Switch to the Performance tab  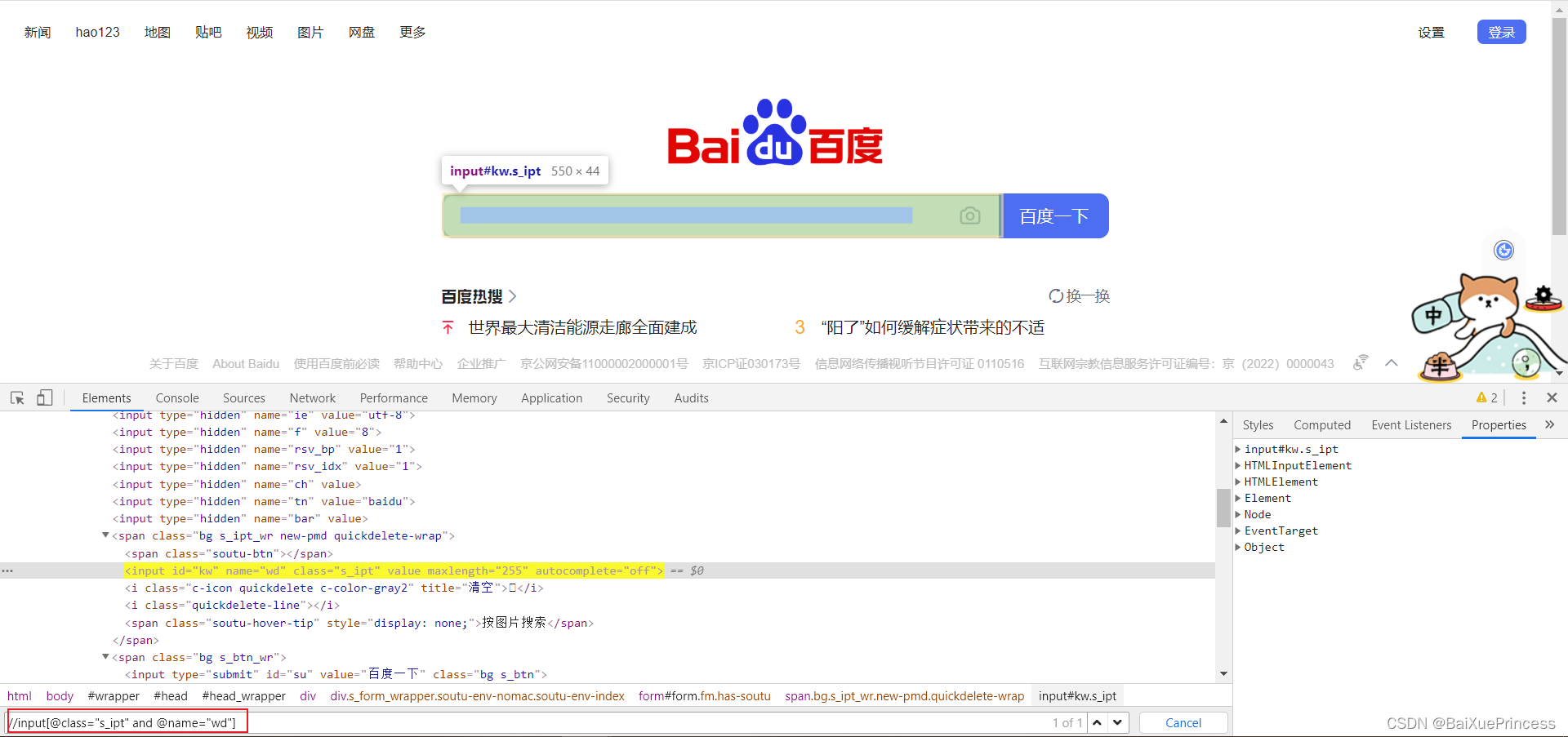[x=394, y=397]
